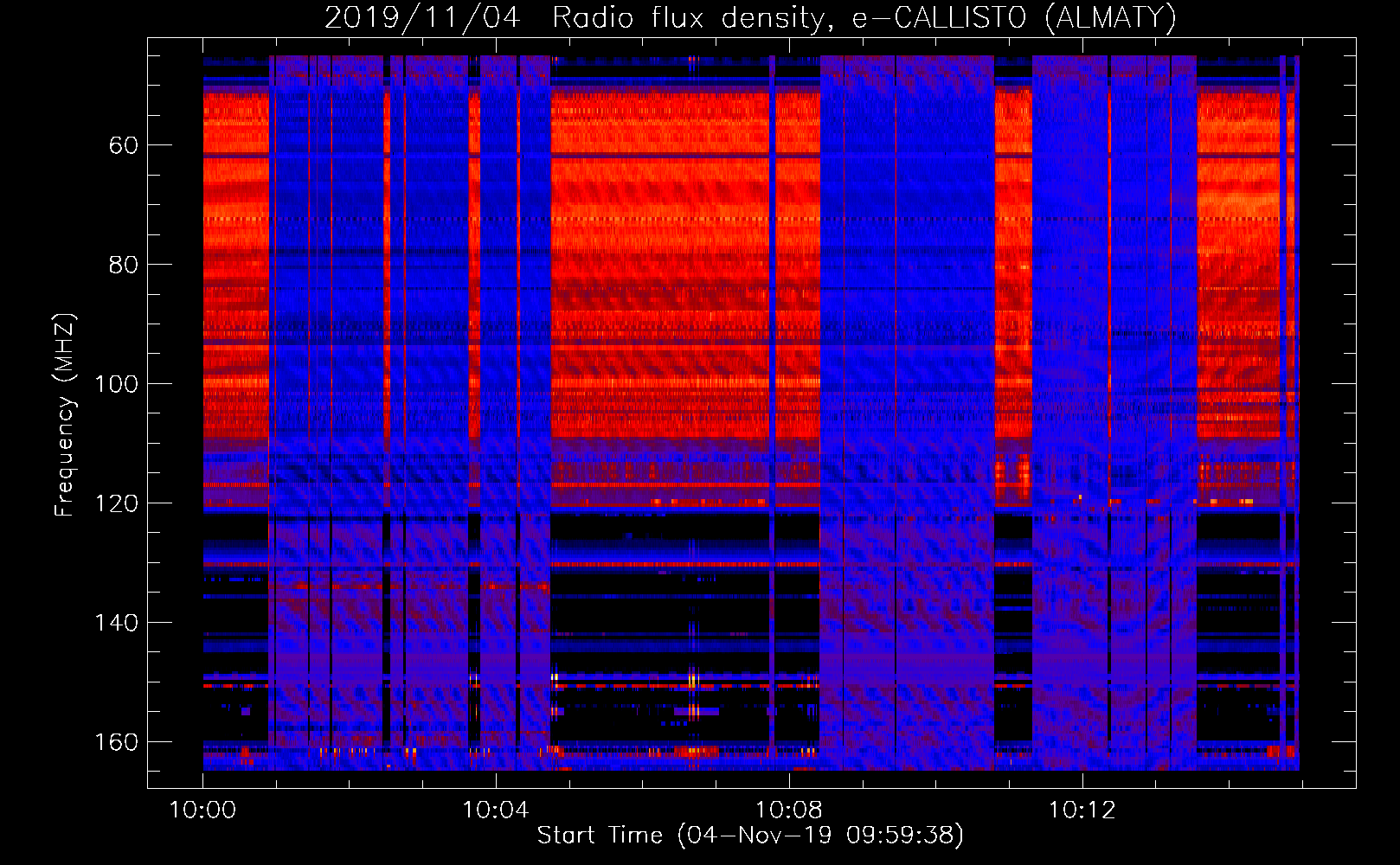Click the '10:12' time tick label
The width and height of the screenshot is (1400, 865).
pos(1082,811)
